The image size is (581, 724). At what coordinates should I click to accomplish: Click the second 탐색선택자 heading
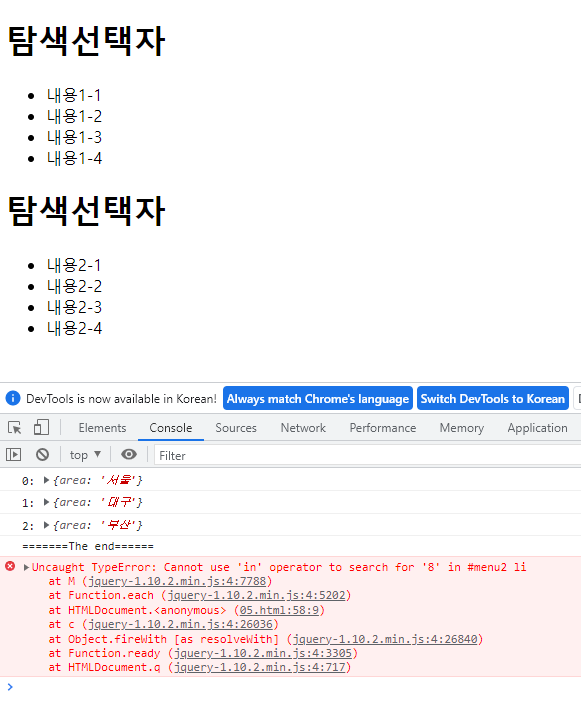[x=86, y=211]
